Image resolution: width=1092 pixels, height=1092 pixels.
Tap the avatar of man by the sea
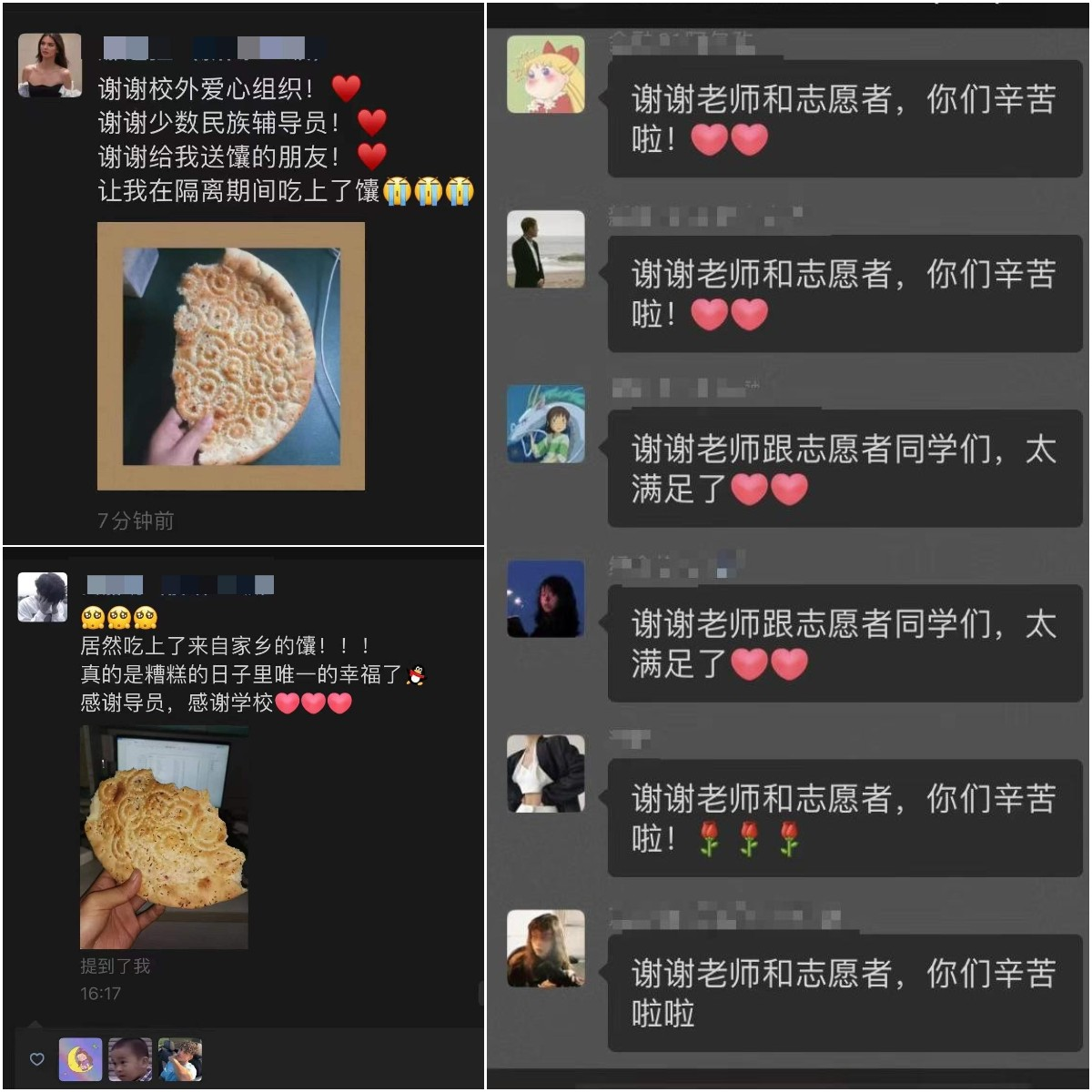click(x=545, y=249)
